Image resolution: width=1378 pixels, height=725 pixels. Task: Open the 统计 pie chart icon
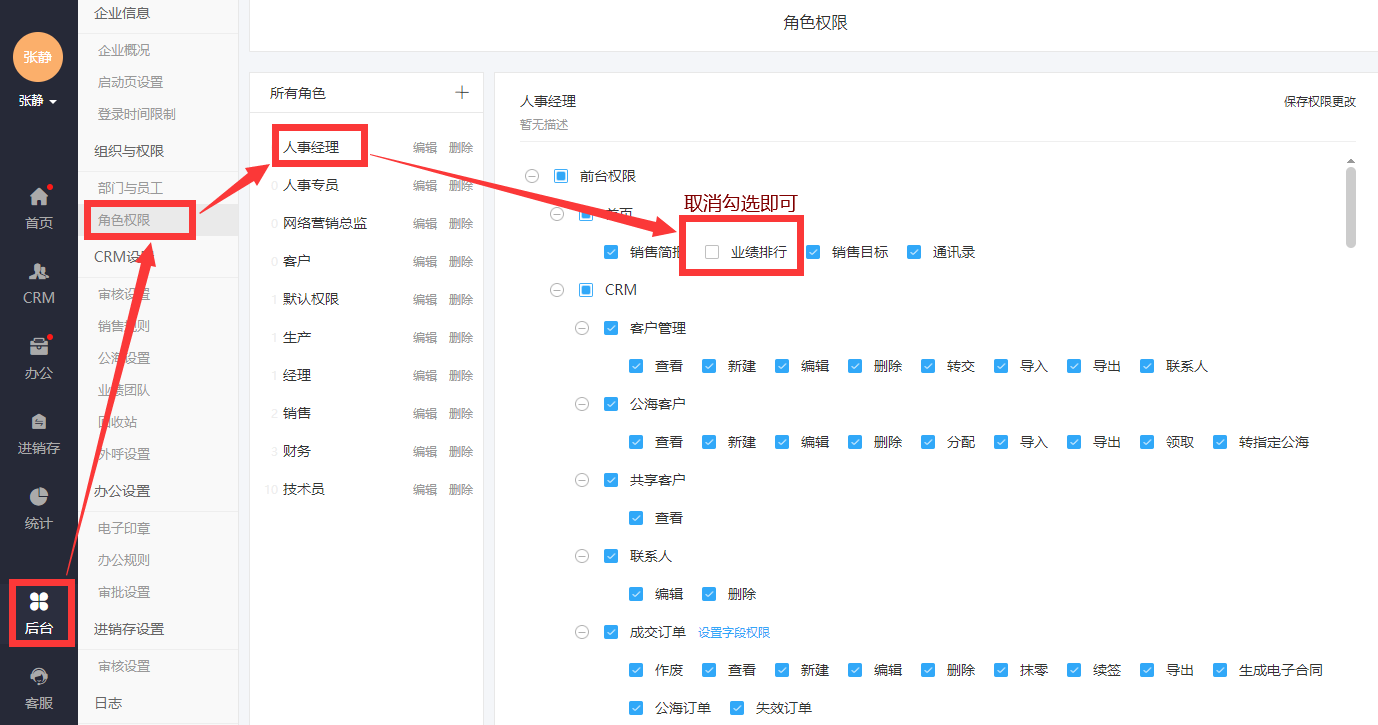[39, 497]
